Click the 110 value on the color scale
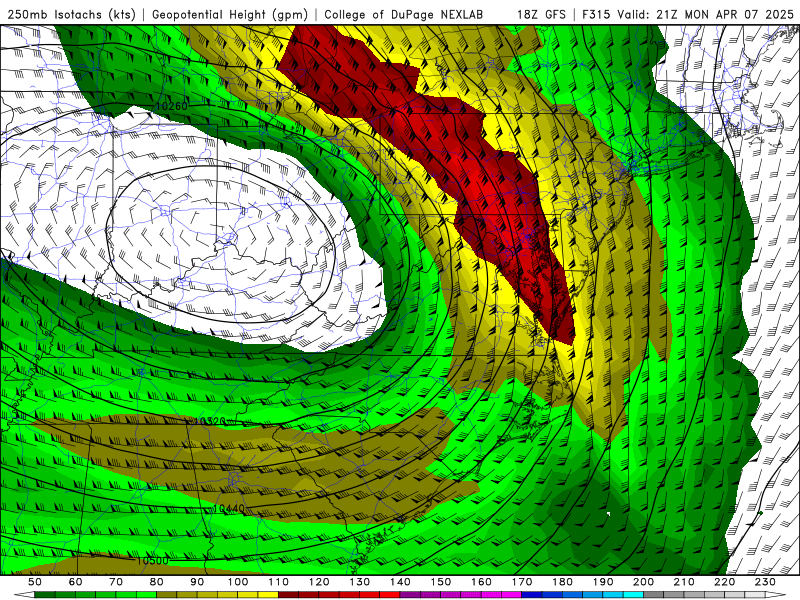Viewport: 800px width, 600px height. point(279,582)
